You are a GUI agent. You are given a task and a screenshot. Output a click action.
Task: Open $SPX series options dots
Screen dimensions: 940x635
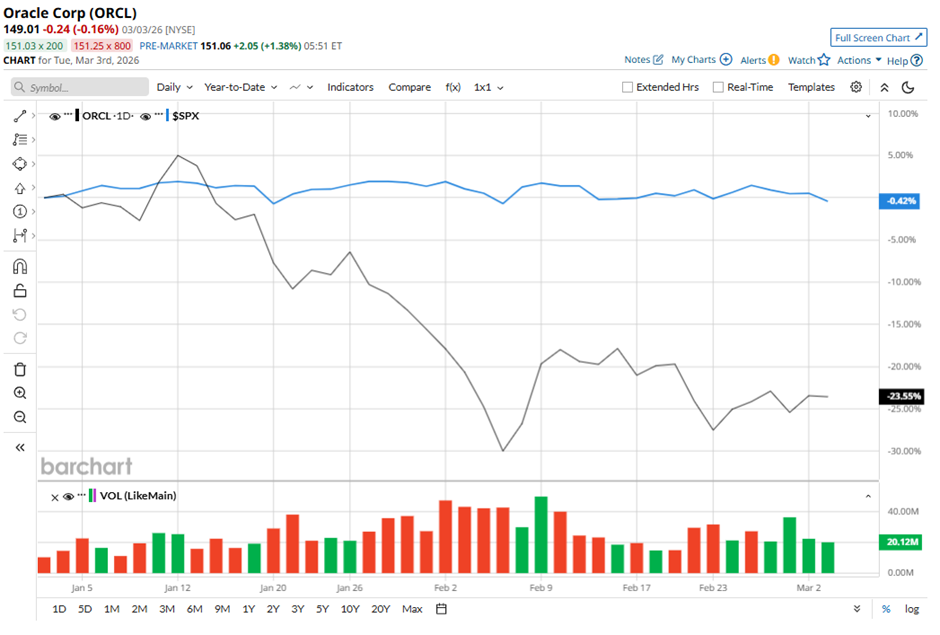159,113
